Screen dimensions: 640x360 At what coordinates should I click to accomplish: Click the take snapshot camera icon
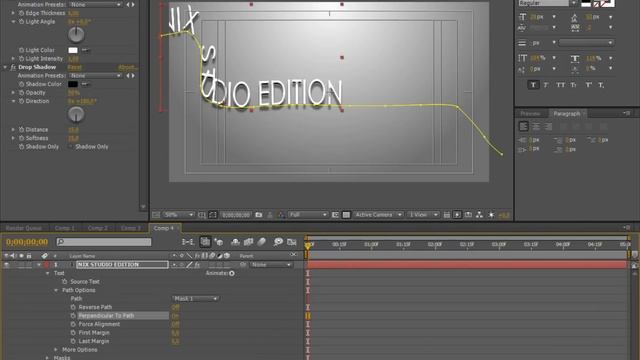click(259, 215)
